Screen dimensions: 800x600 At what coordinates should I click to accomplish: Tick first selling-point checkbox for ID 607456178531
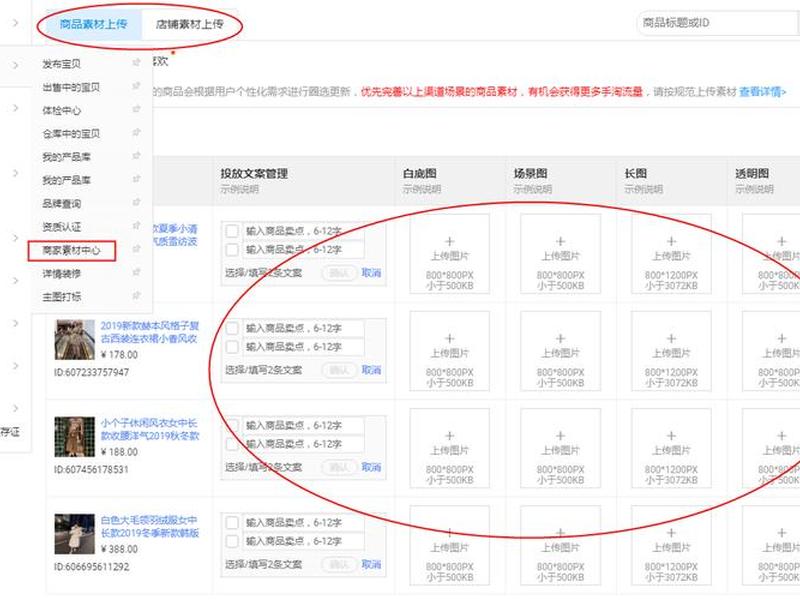pos(232,425)
